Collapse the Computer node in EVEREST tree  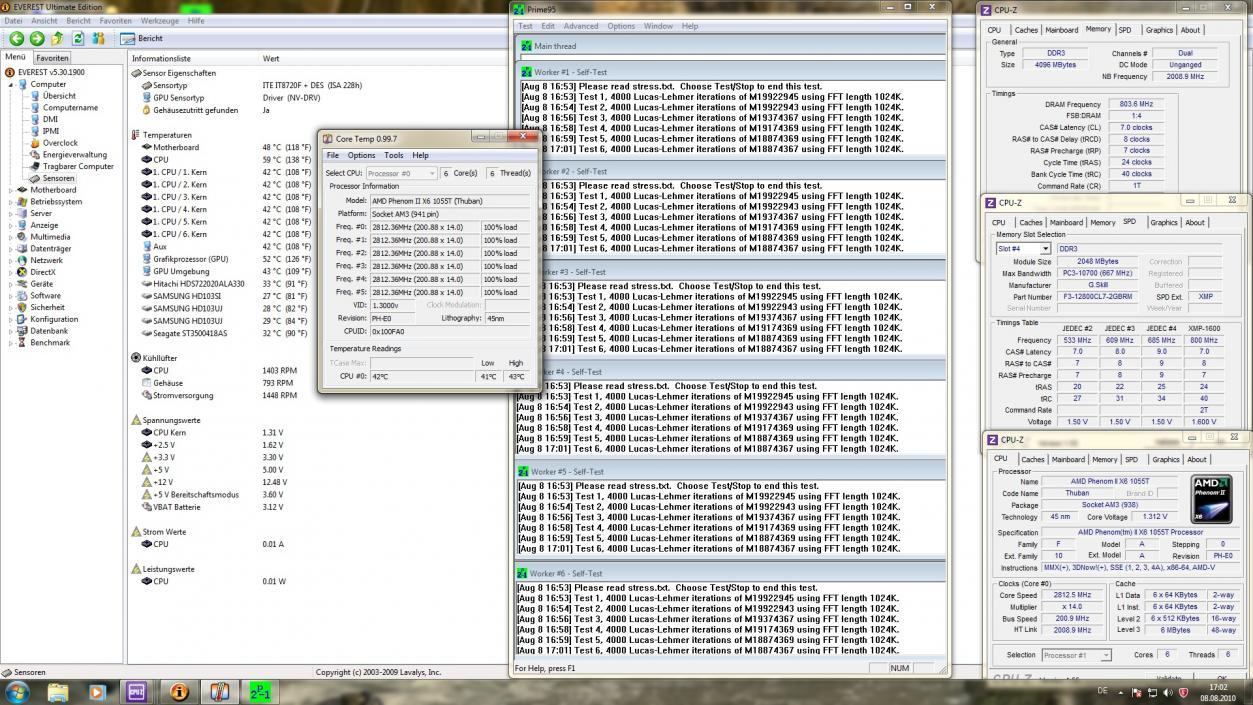pos(11,84)
